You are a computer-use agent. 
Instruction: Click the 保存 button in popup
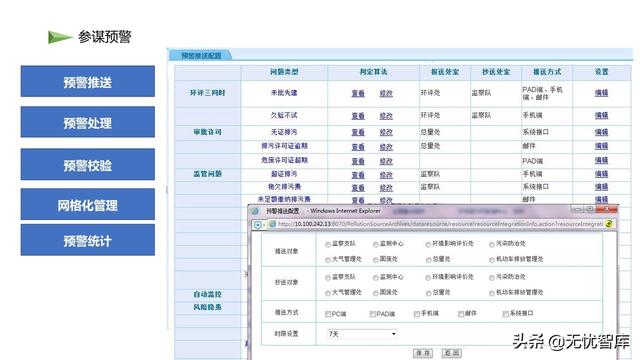click(423, 353)
